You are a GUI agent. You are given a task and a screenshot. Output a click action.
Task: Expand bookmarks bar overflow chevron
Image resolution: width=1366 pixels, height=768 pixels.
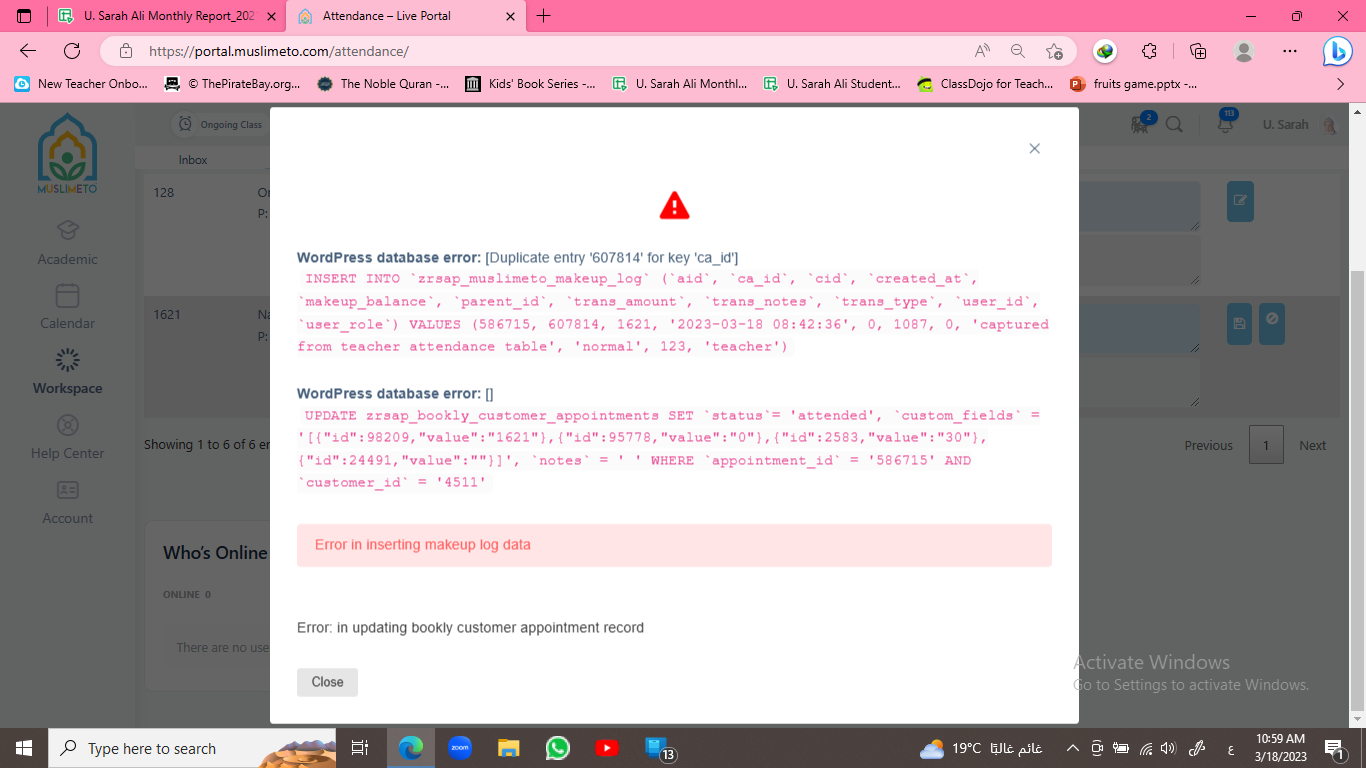tap(1341, 84)
